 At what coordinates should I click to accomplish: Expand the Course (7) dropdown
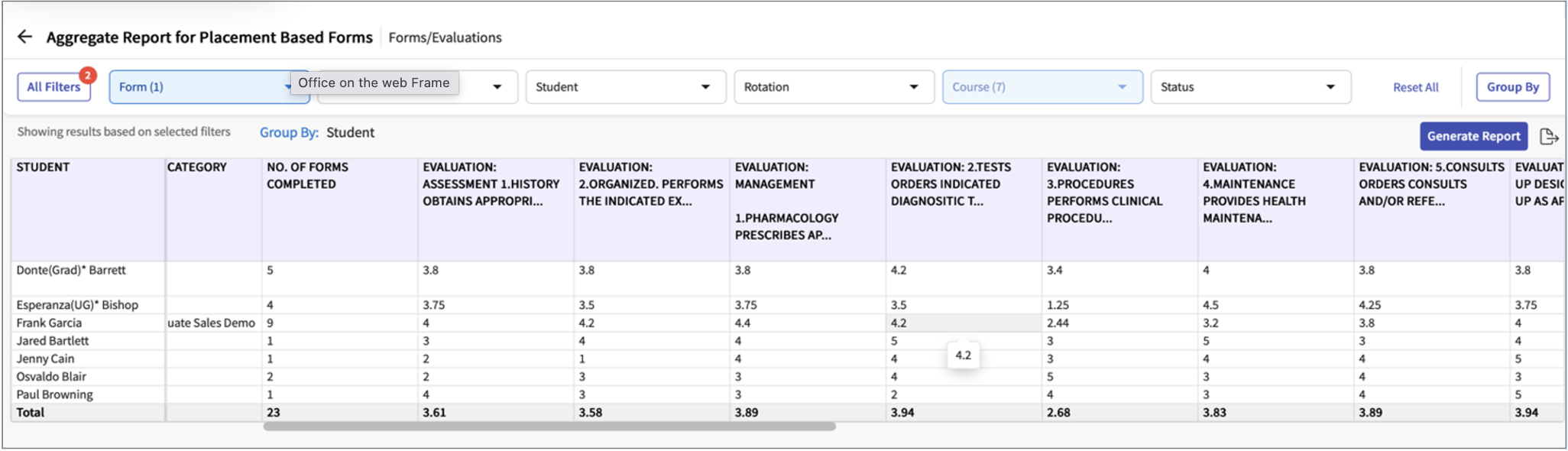(x=1042, y=87)
